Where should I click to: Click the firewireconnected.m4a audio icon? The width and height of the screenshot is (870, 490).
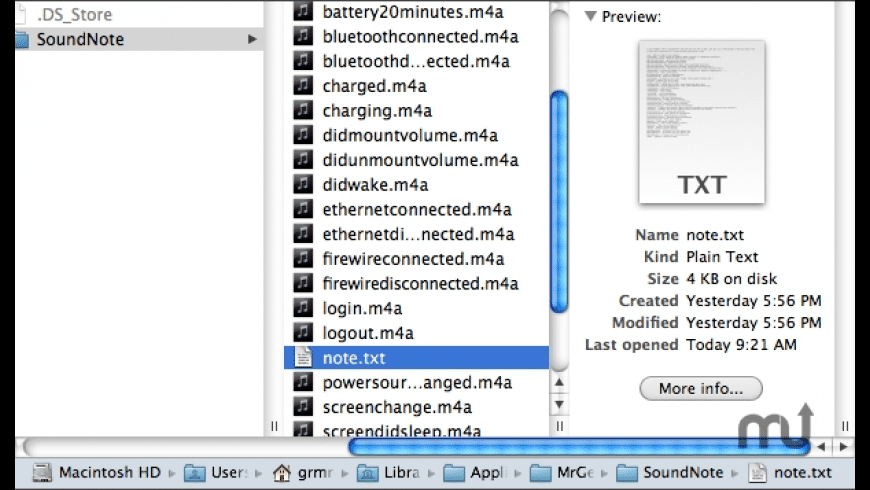[x=303, y=259]
